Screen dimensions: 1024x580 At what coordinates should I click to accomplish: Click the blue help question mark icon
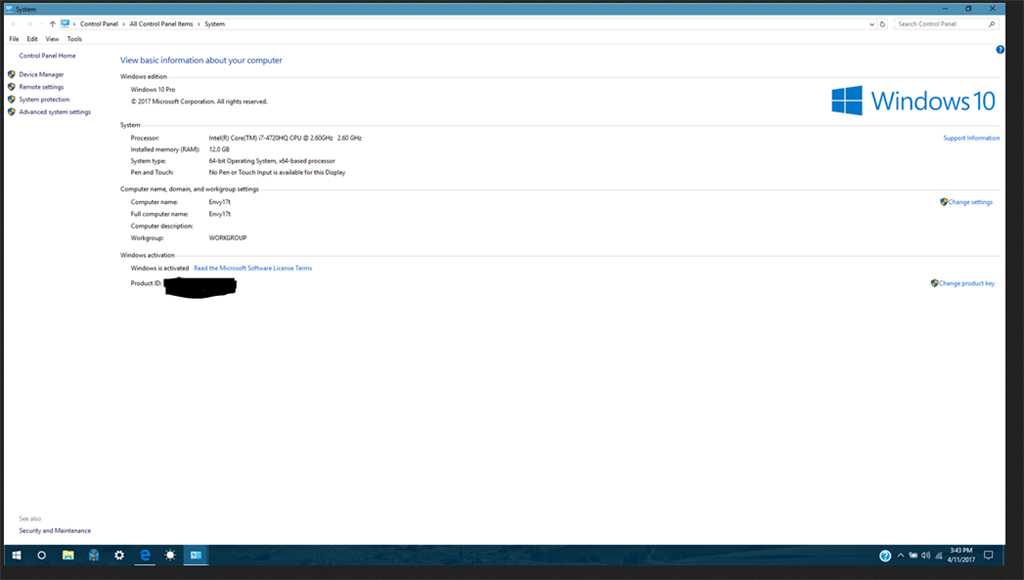click(1000, 50)
